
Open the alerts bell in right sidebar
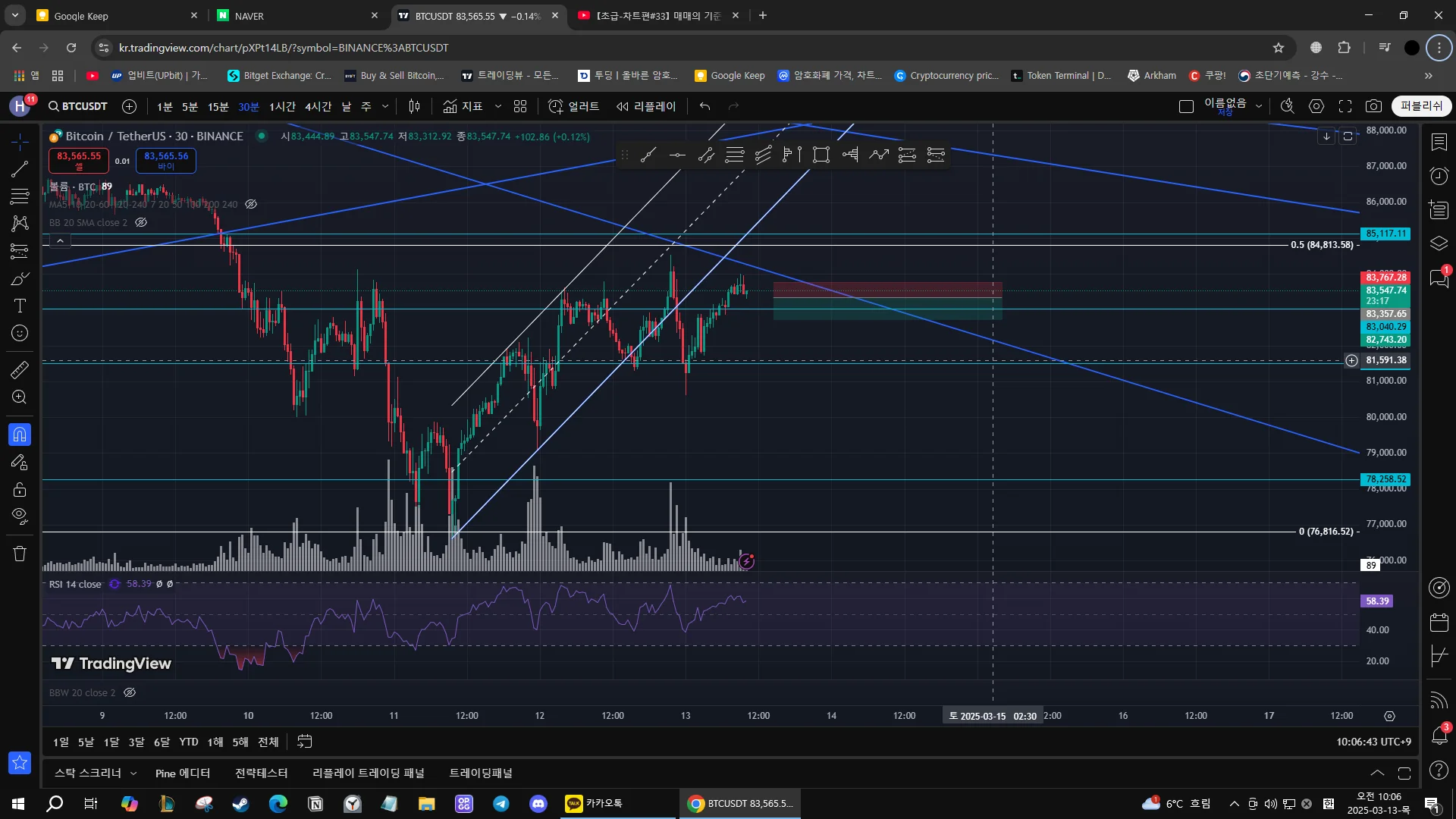[x=1439, y=734]
